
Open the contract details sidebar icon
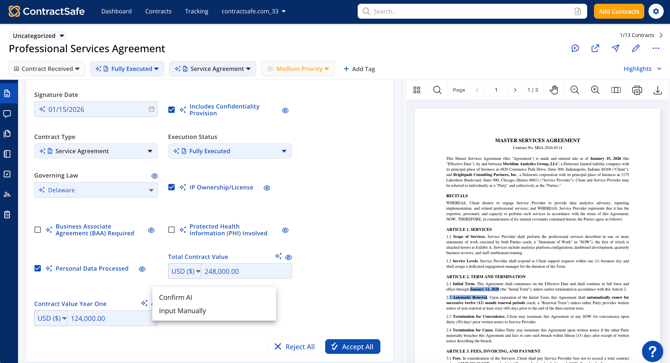click(x=7, y=93)
